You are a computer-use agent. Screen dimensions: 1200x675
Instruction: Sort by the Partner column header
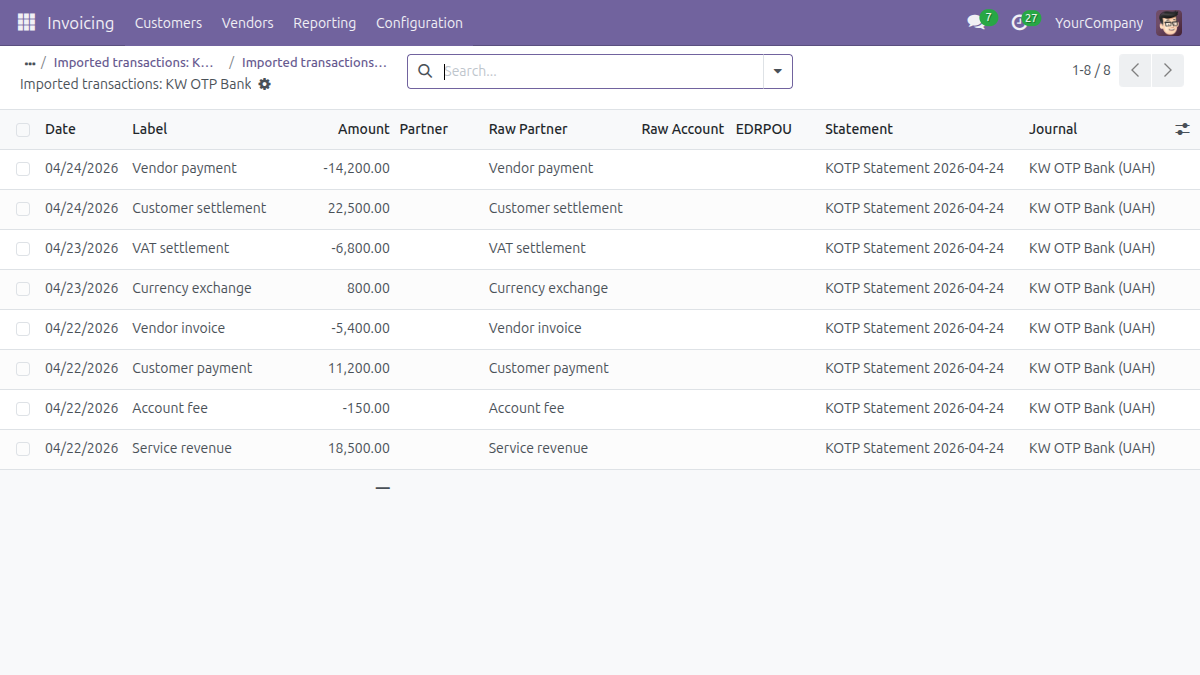pos(424,129)
